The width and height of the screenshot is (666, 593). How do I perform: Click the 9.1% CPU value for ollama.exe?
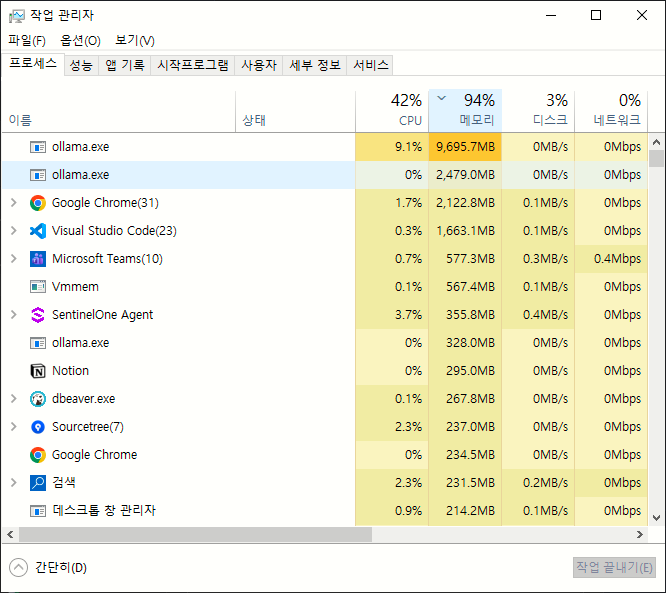tap(392, 147)
